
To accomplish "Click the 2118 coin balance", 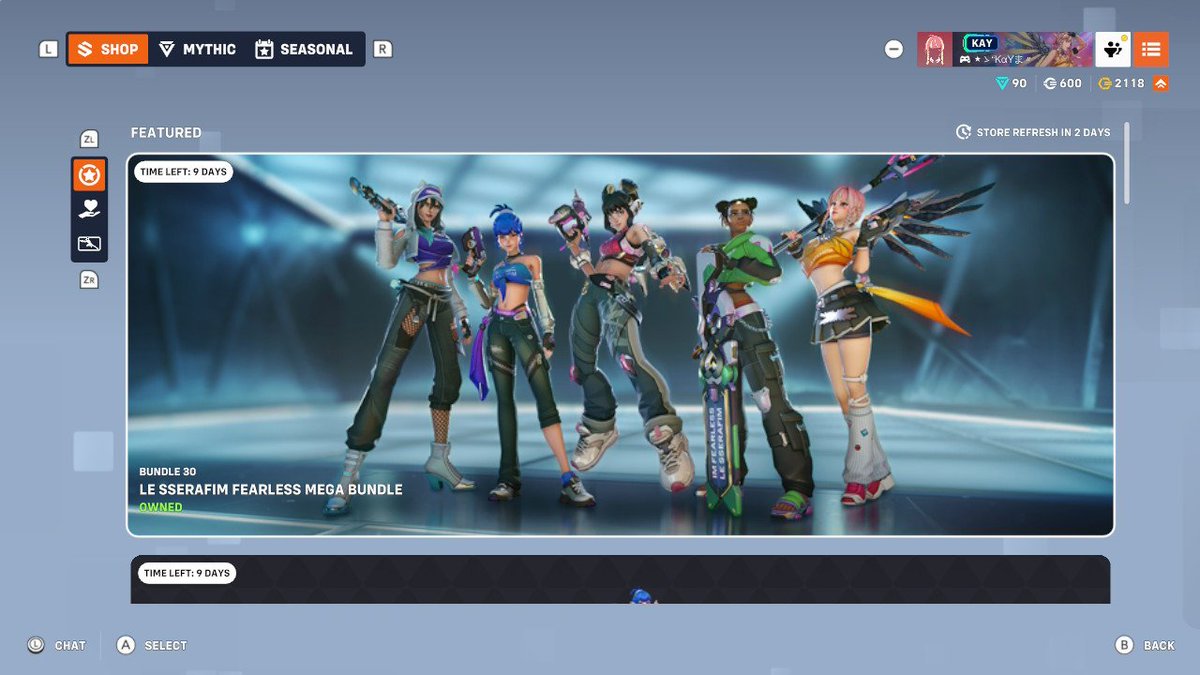I will click(1129, 84).
